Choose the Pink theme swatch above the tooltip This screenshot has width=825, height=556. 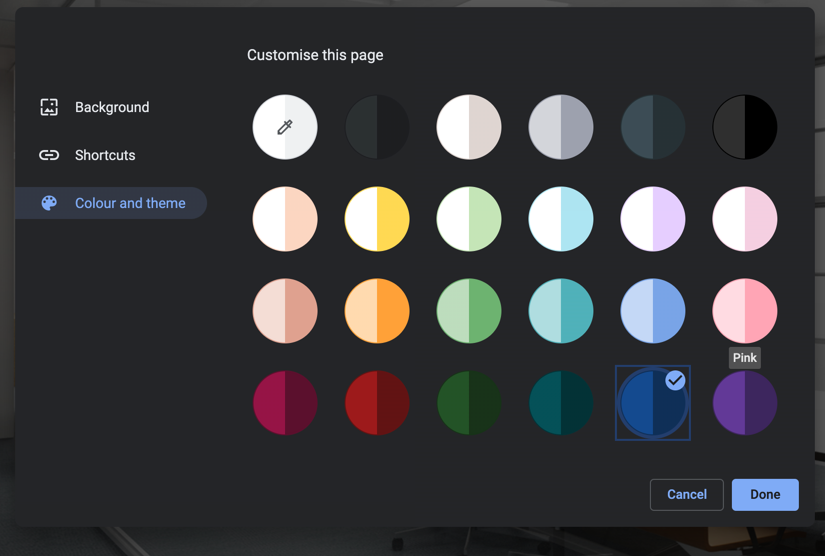[x=745, y=311]
